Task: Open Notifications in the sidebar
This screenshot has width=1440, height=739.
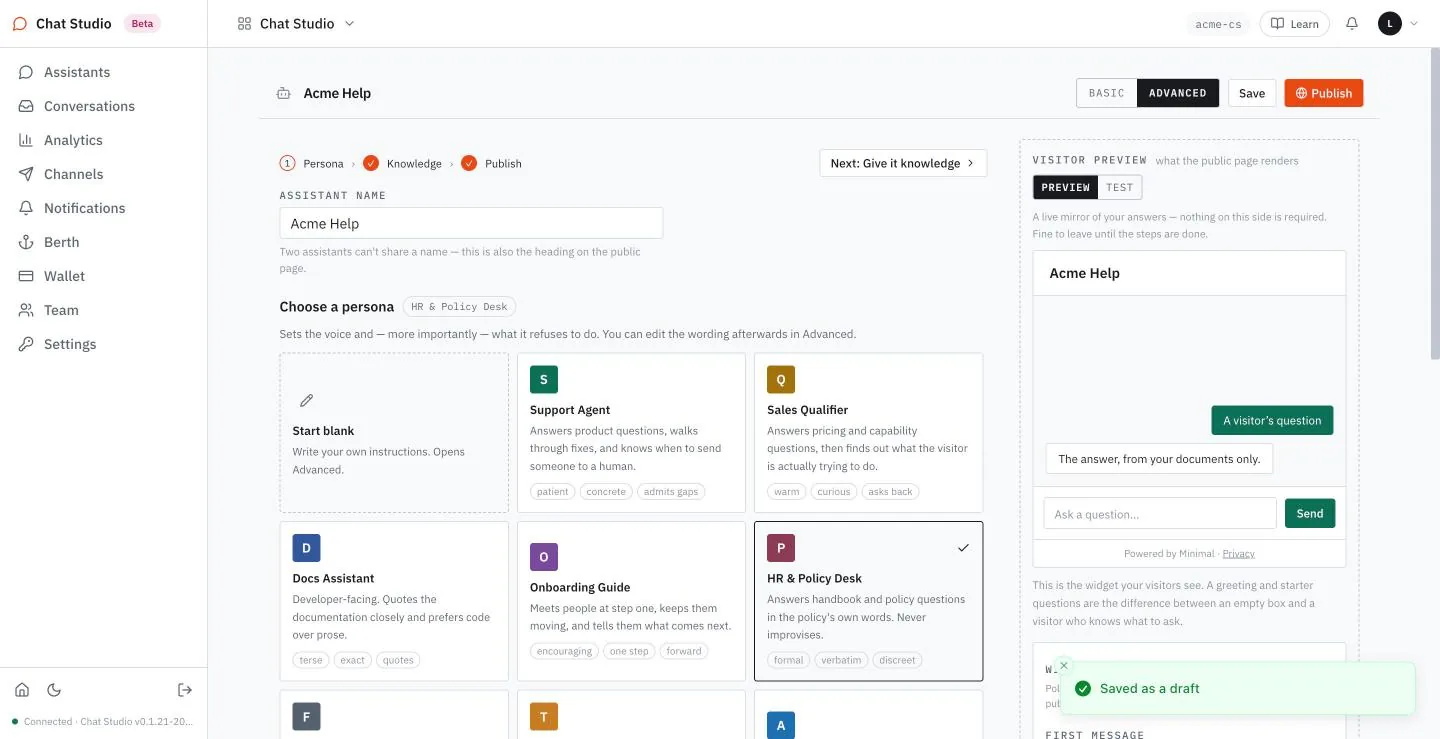Action: (103, 208)
